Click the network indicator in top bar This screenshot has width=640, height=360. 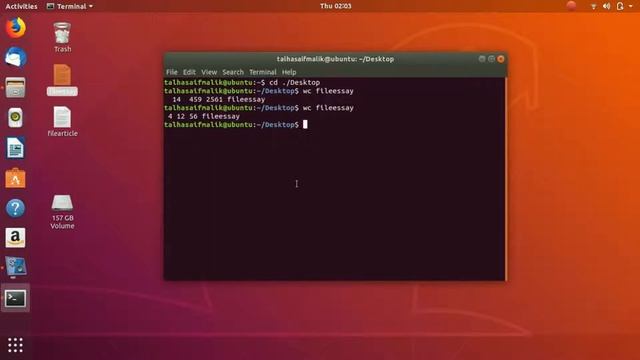593,6
